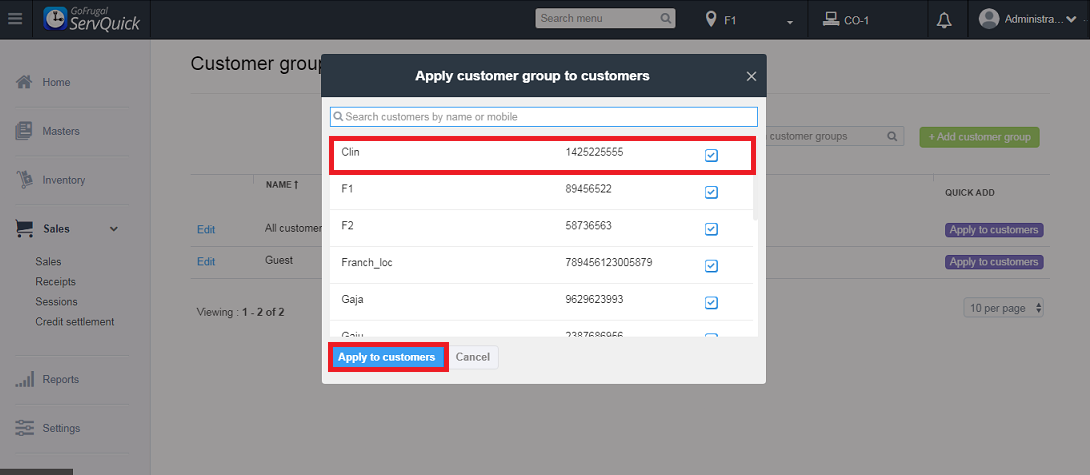
Task: Open the Reports section icon
Action: pyautogui.click(x=25, y=379)
